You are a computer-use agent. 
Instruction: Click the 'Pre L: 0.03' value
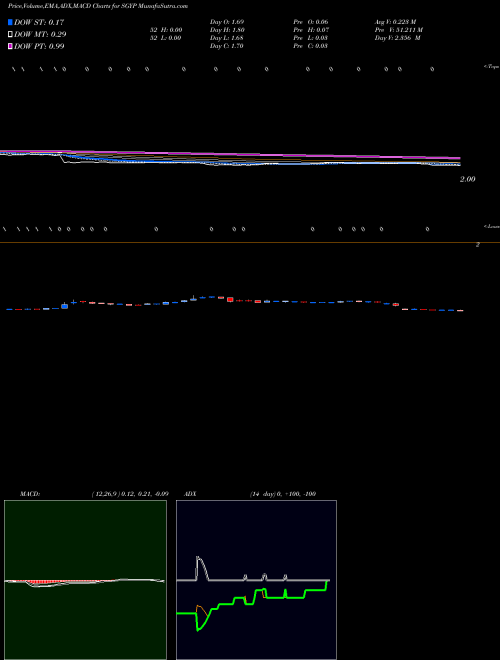tap(311, 38)
